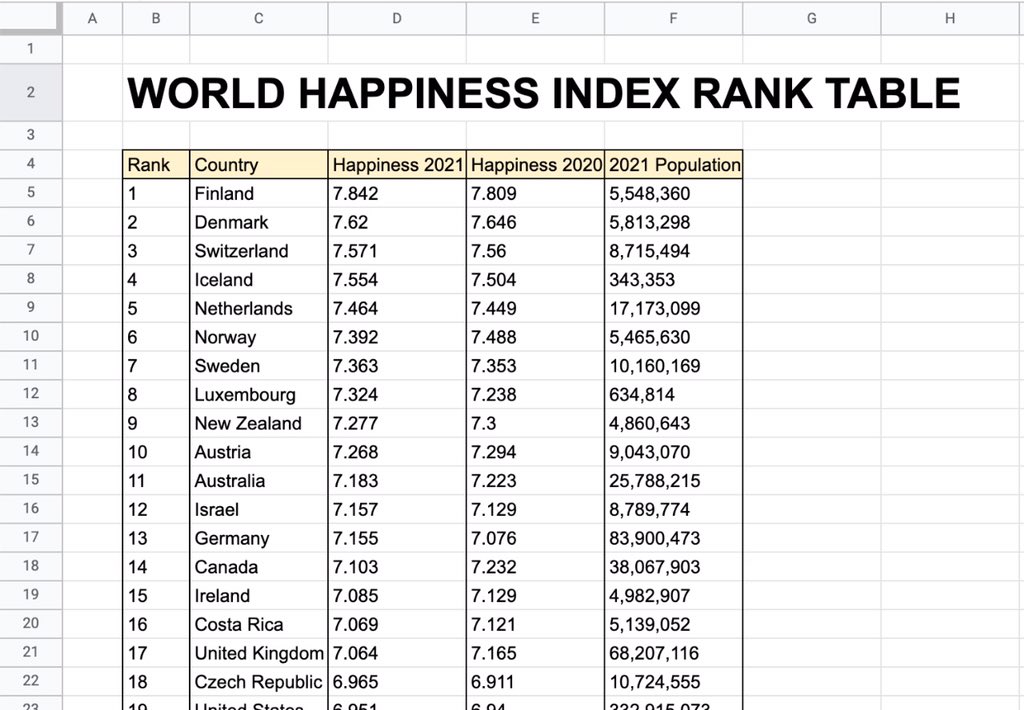Click Germany's 2020 score 7.076
The image size is (1024, 710).
[x=536, y=538]
